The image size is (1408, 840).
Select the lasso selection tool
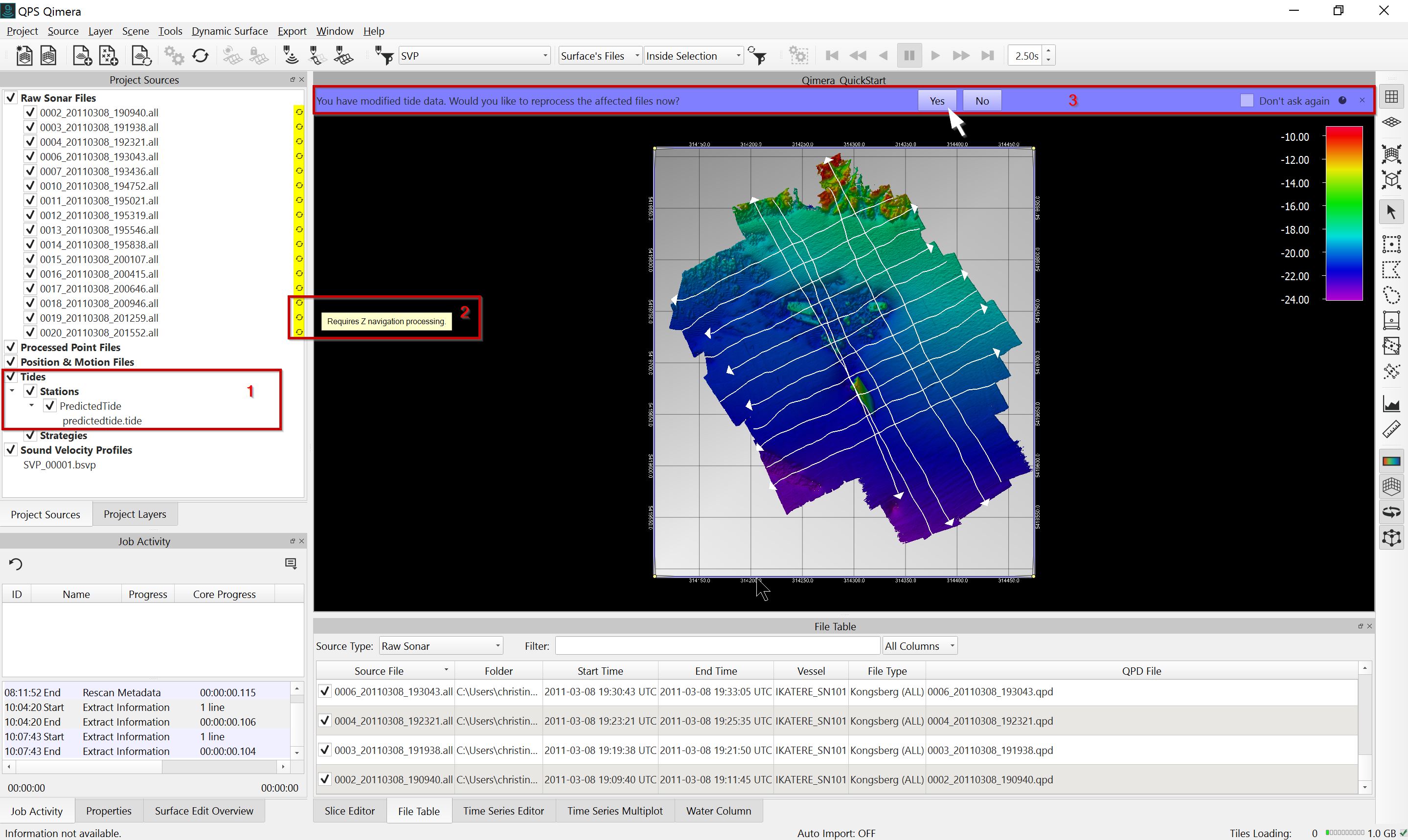click(1391, 295)
